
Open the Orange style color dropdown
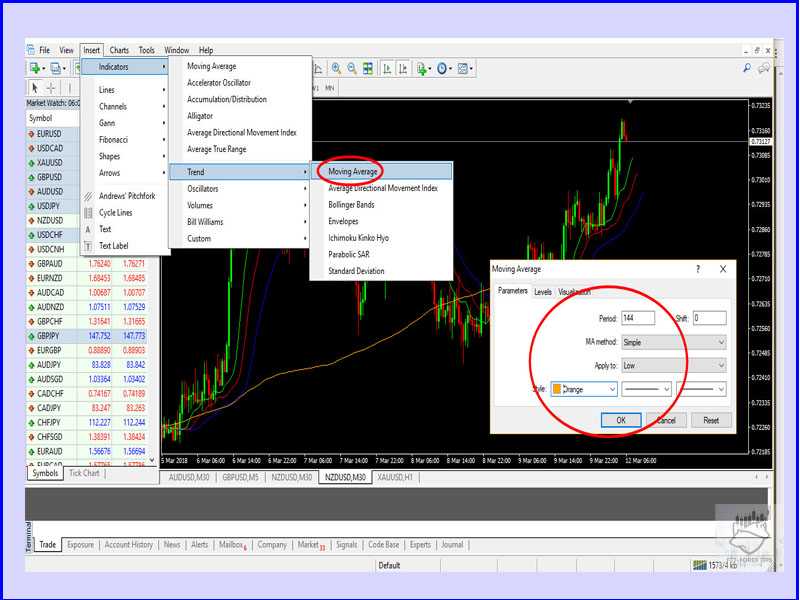pyautogui.click(x=584, y=389)
